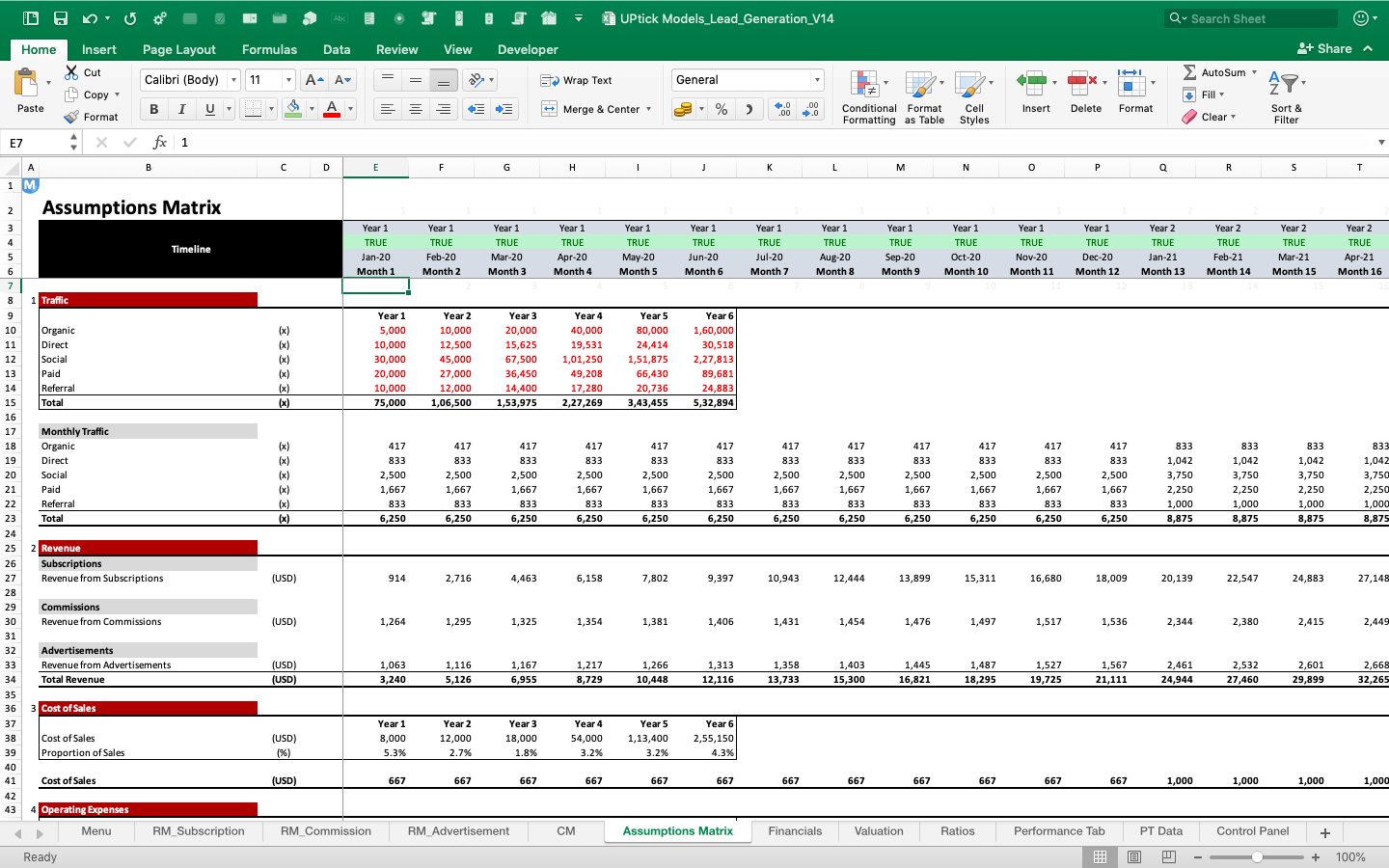
Task: Align text right icon
Action: click(x=444, y=109)
